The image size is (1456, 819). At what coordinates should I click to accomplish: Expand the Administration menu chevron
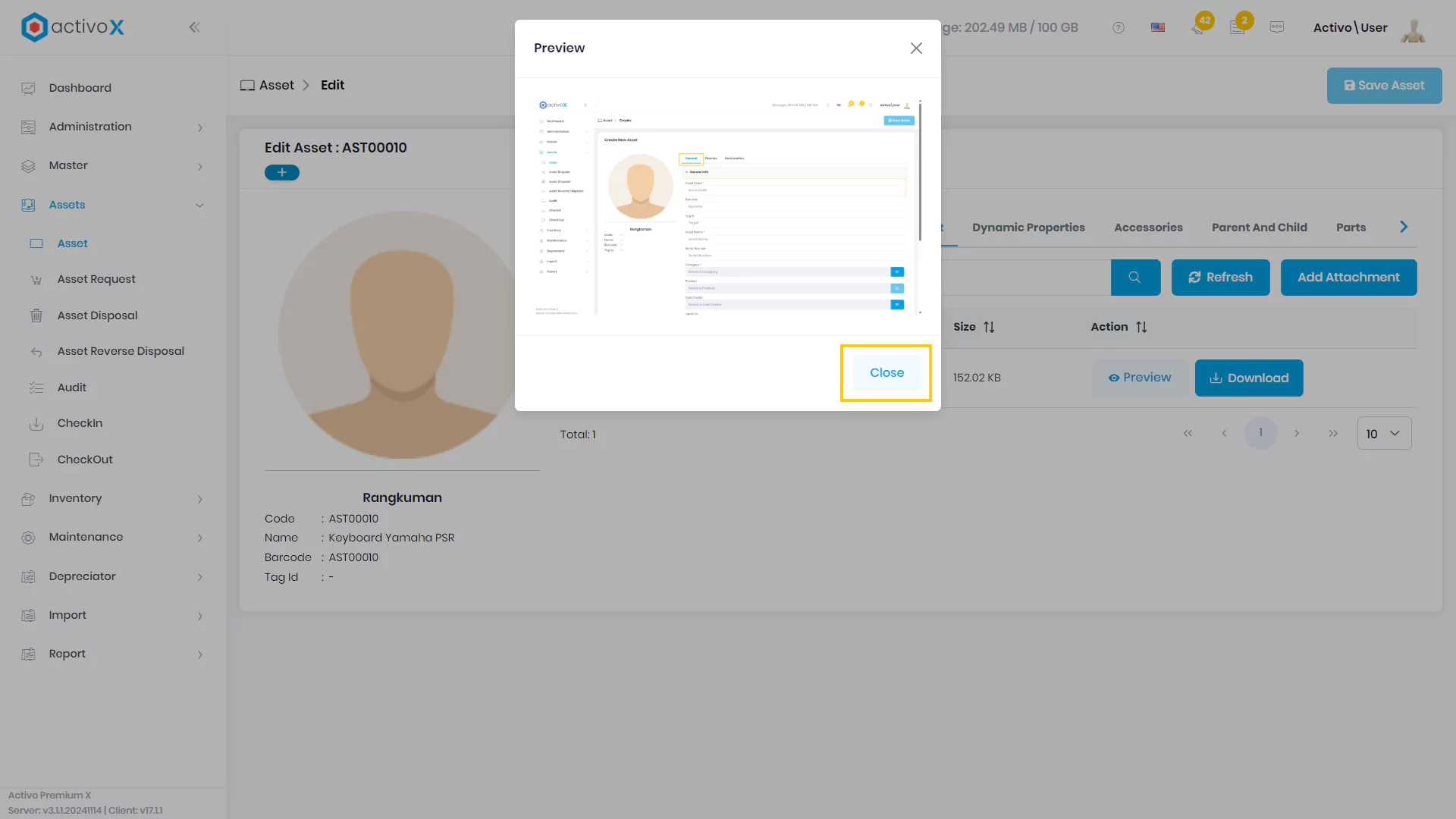pyautogui.click(x=200, y=127)
